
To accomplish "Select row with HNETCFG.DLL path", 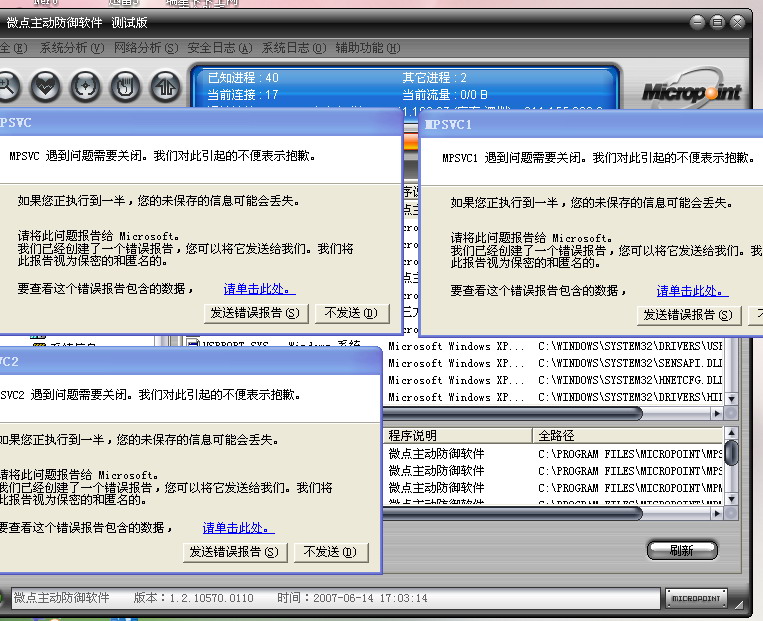I will (x=554, y=380).
